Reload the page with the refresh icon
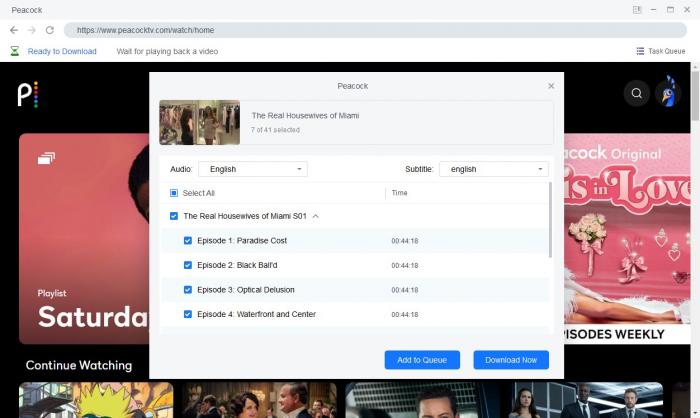Image resolution: width=700 pixels, height=418 pixels. pos(50,30)
